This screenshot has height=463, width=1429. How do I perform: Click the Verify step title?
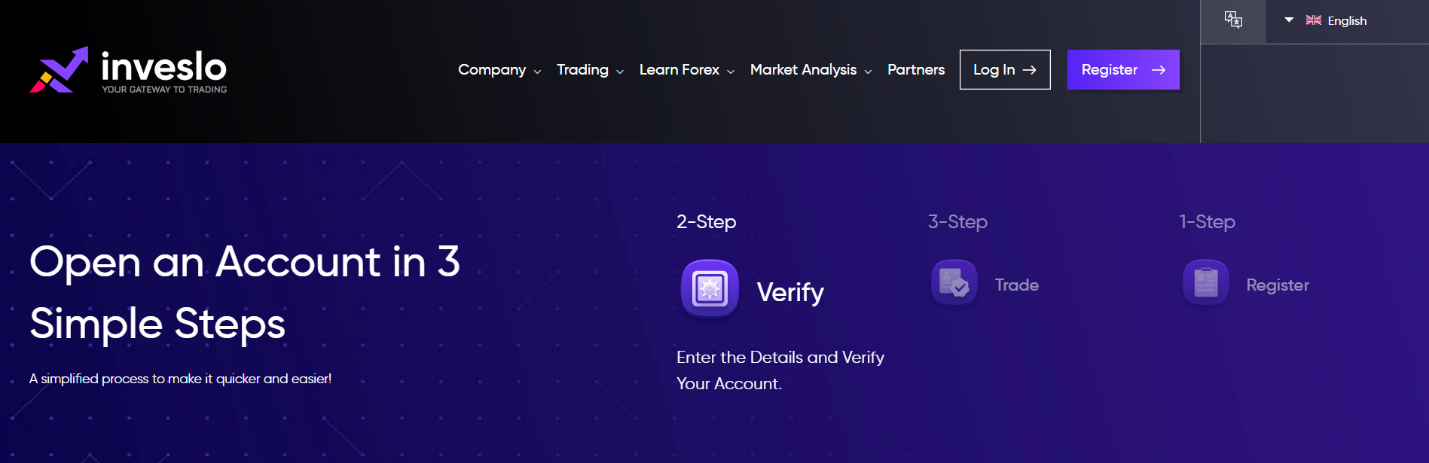point(790,292)
